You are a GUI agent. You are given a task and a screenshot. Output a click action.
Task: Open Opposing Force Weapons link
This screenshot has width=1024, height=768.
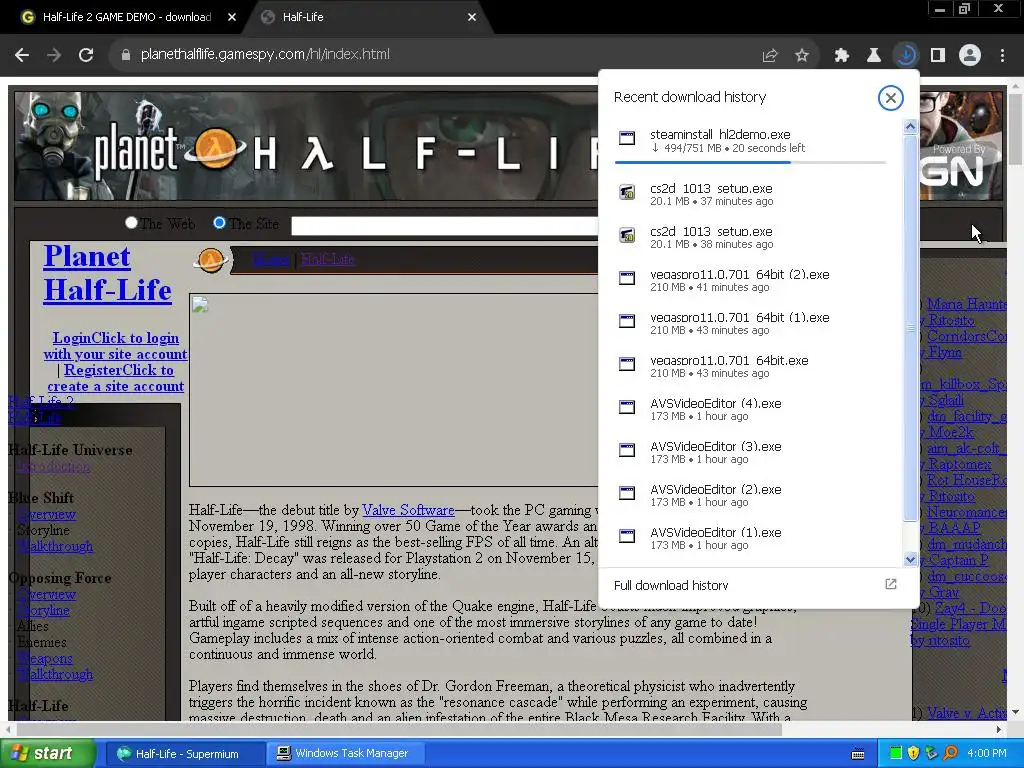(44, 658)
